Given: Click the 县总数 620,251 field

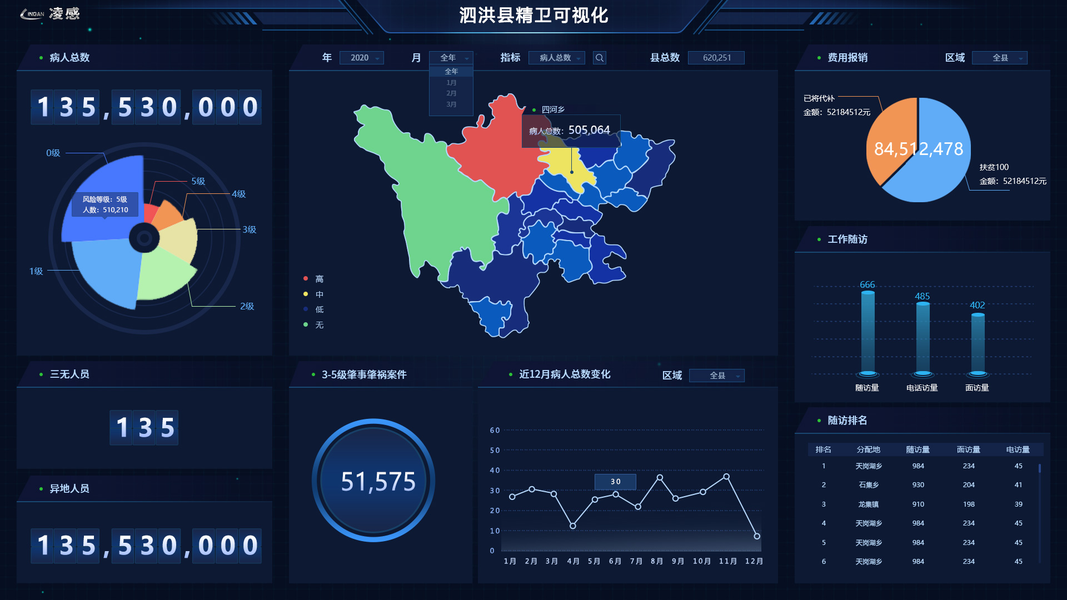Looking at the screenshot, I should pos(717,58).
